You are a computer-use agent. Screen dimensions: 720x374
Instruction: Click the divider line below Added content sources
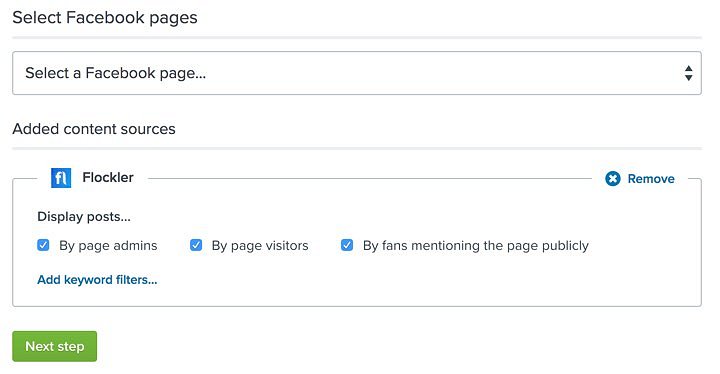click(x=357, y=148)
